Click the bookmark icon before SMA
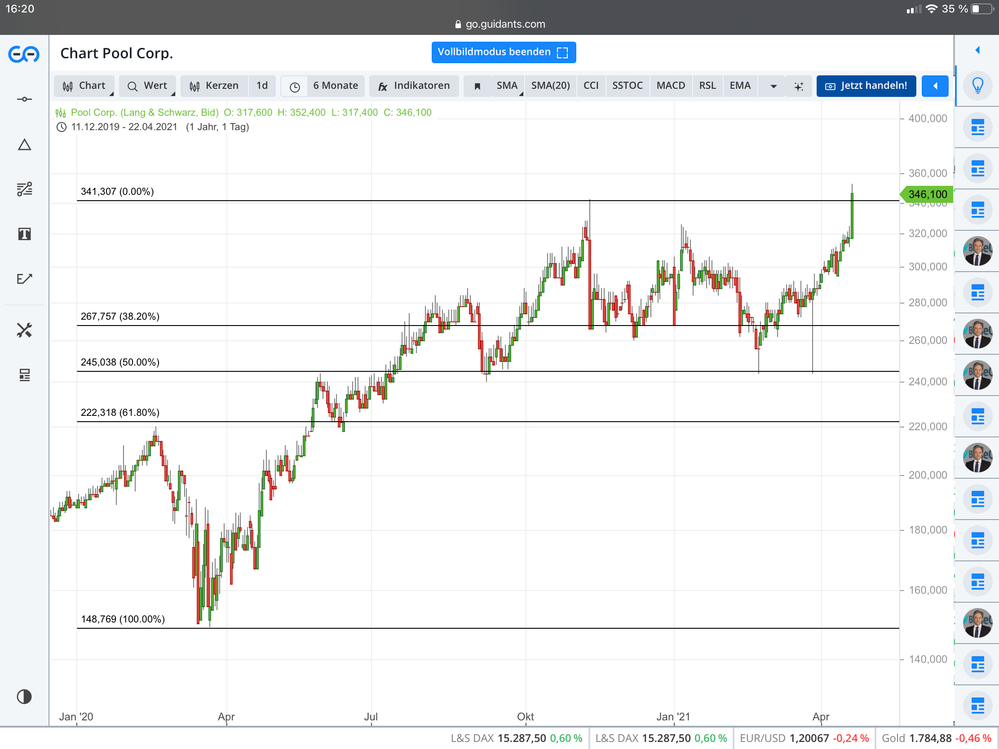 [x=477, y=86]
